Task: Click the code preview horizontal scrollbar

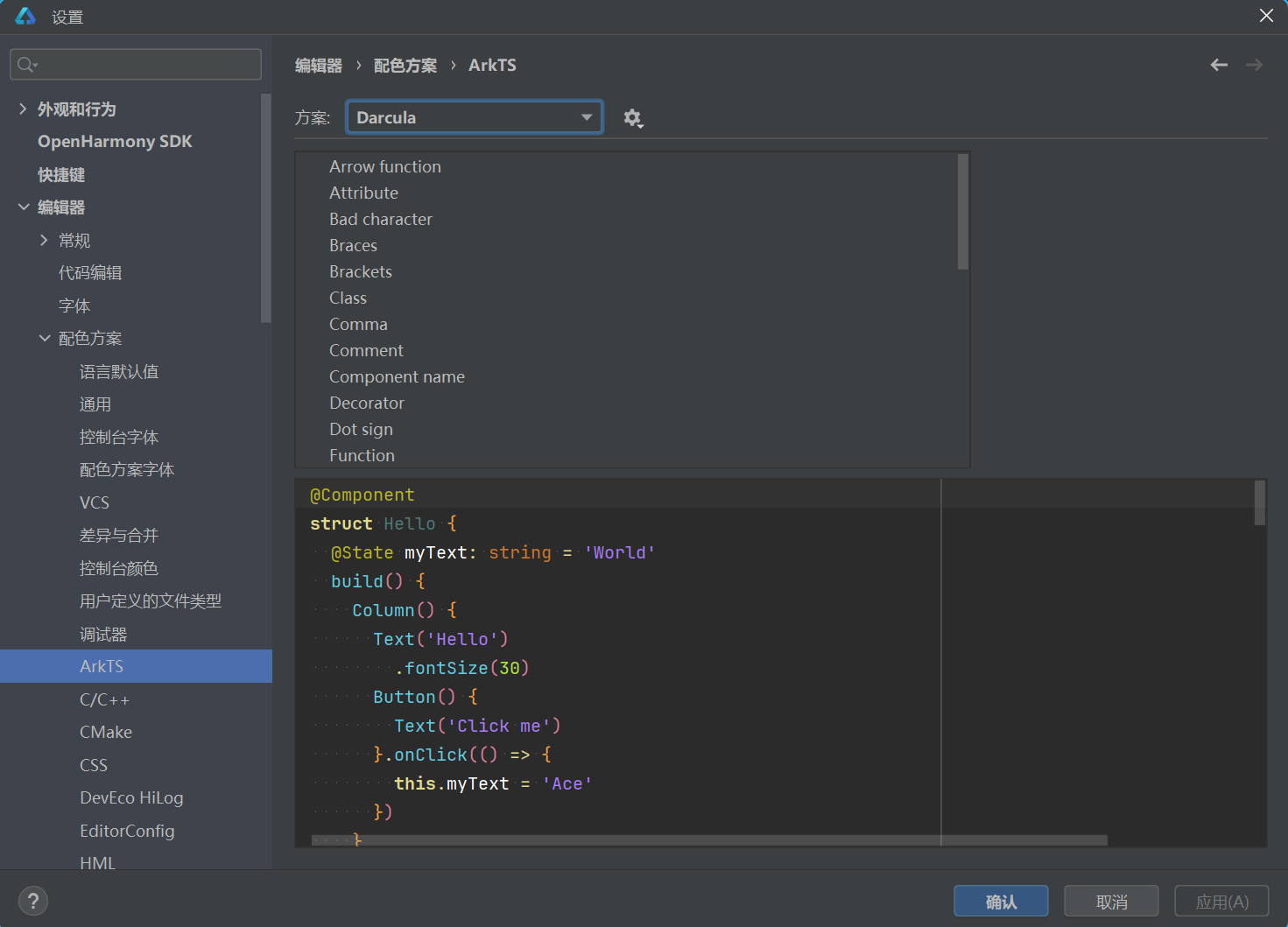Action: (x=709, y=840)
